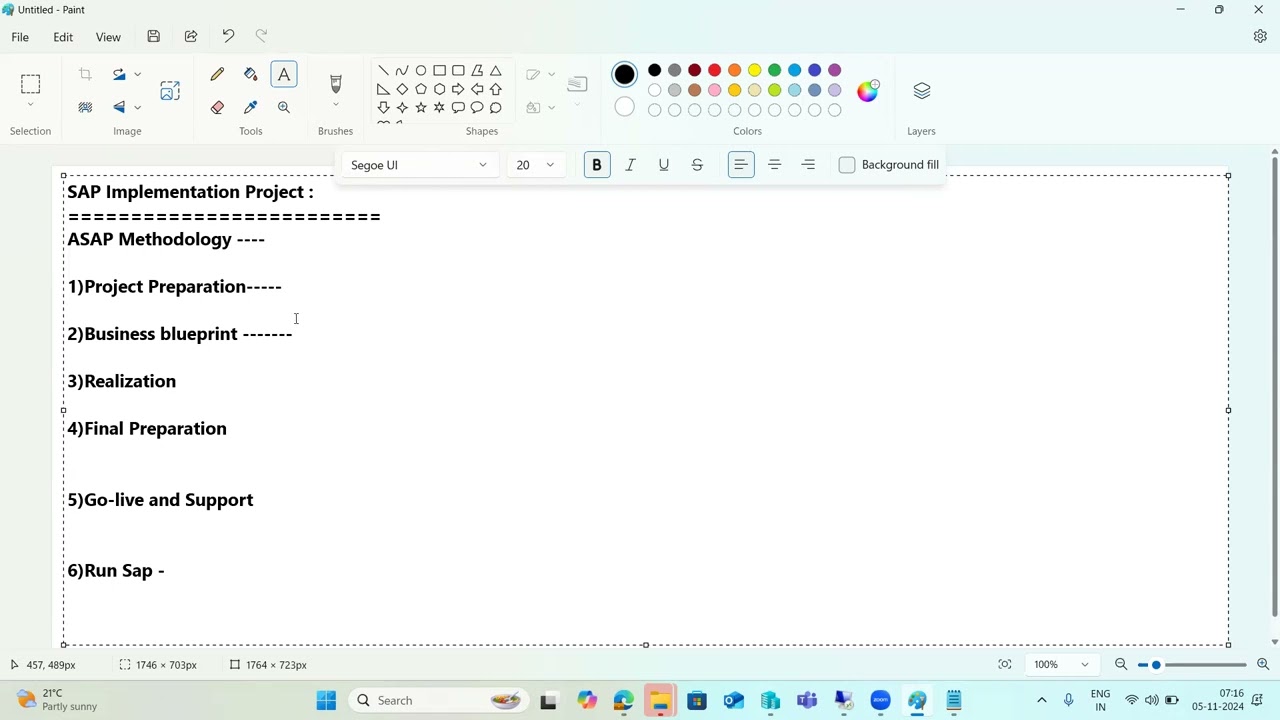Image resolution: width=1280 pixels, height=720 pixels.
Task: Adjust the zoom slider handle
Action: pos(1156,665)
